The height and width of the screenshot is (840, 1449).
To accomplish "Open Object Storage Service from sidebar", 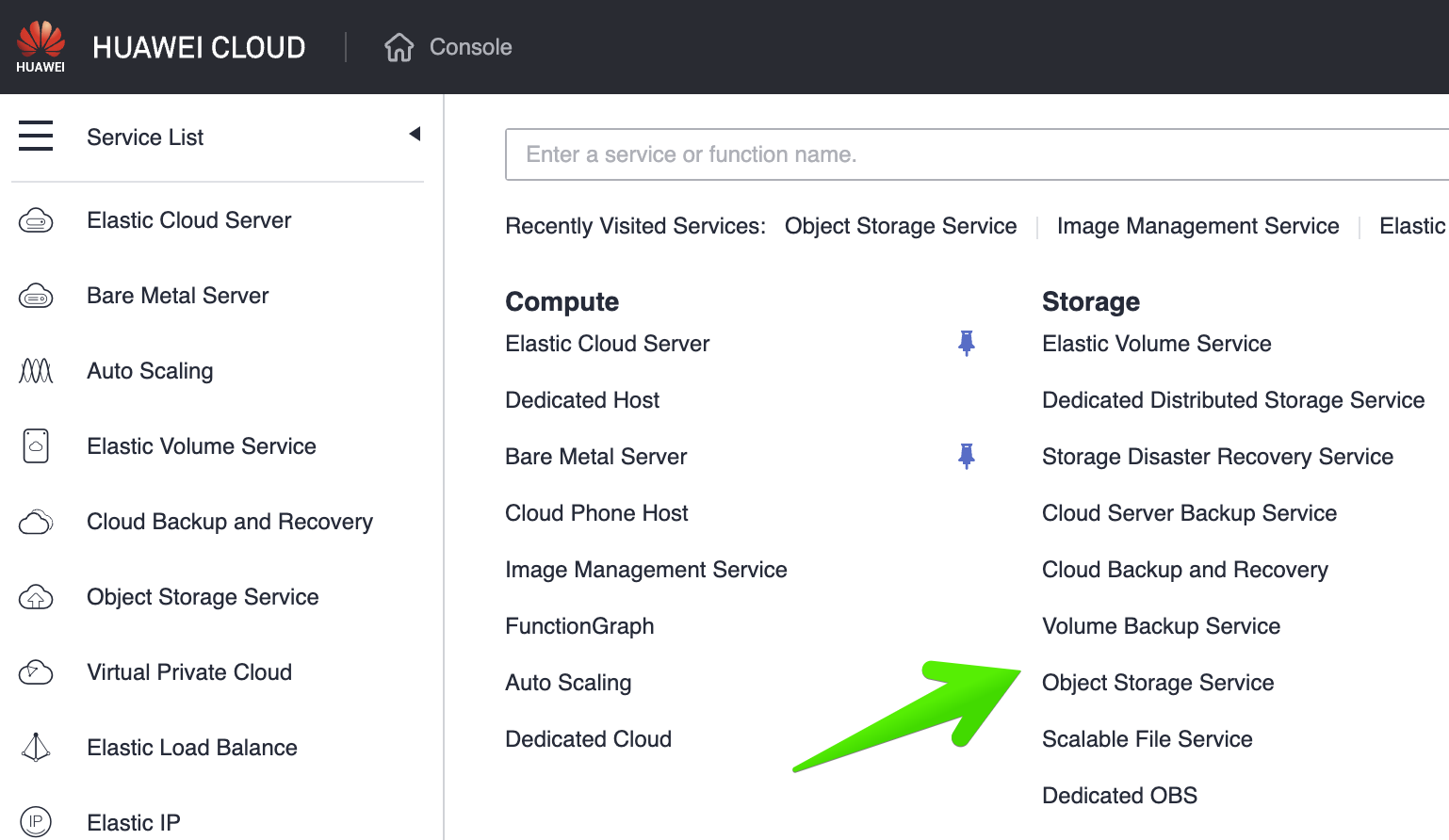I will click(203, 597).
